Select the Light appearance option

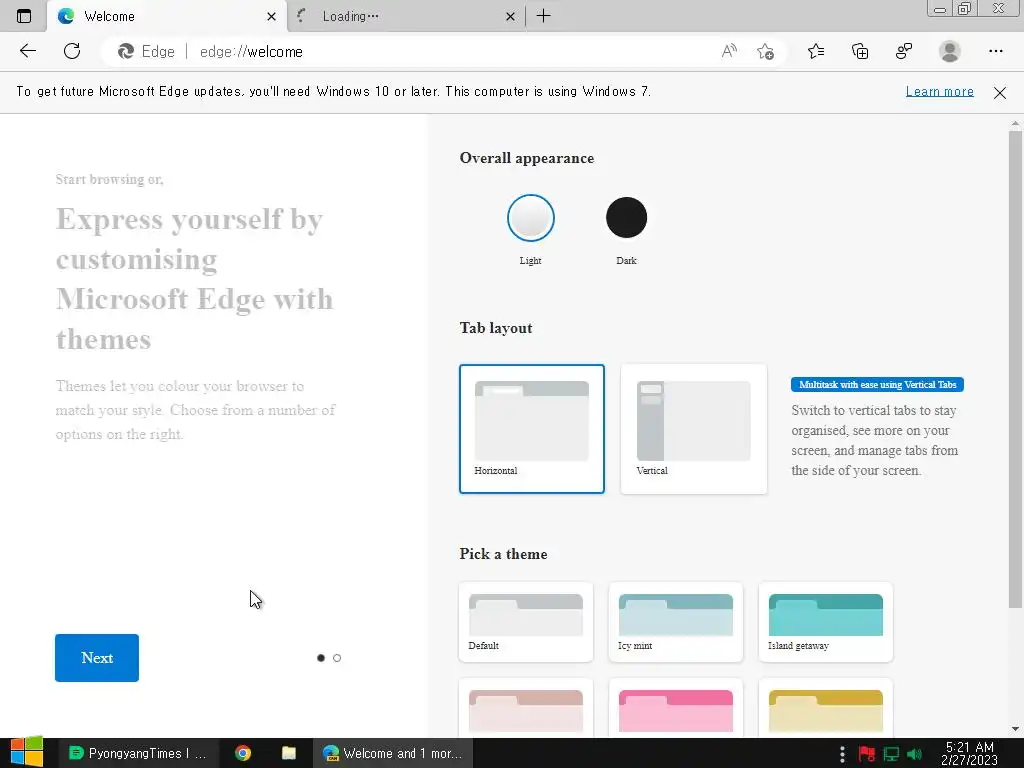tap(530, 217)
